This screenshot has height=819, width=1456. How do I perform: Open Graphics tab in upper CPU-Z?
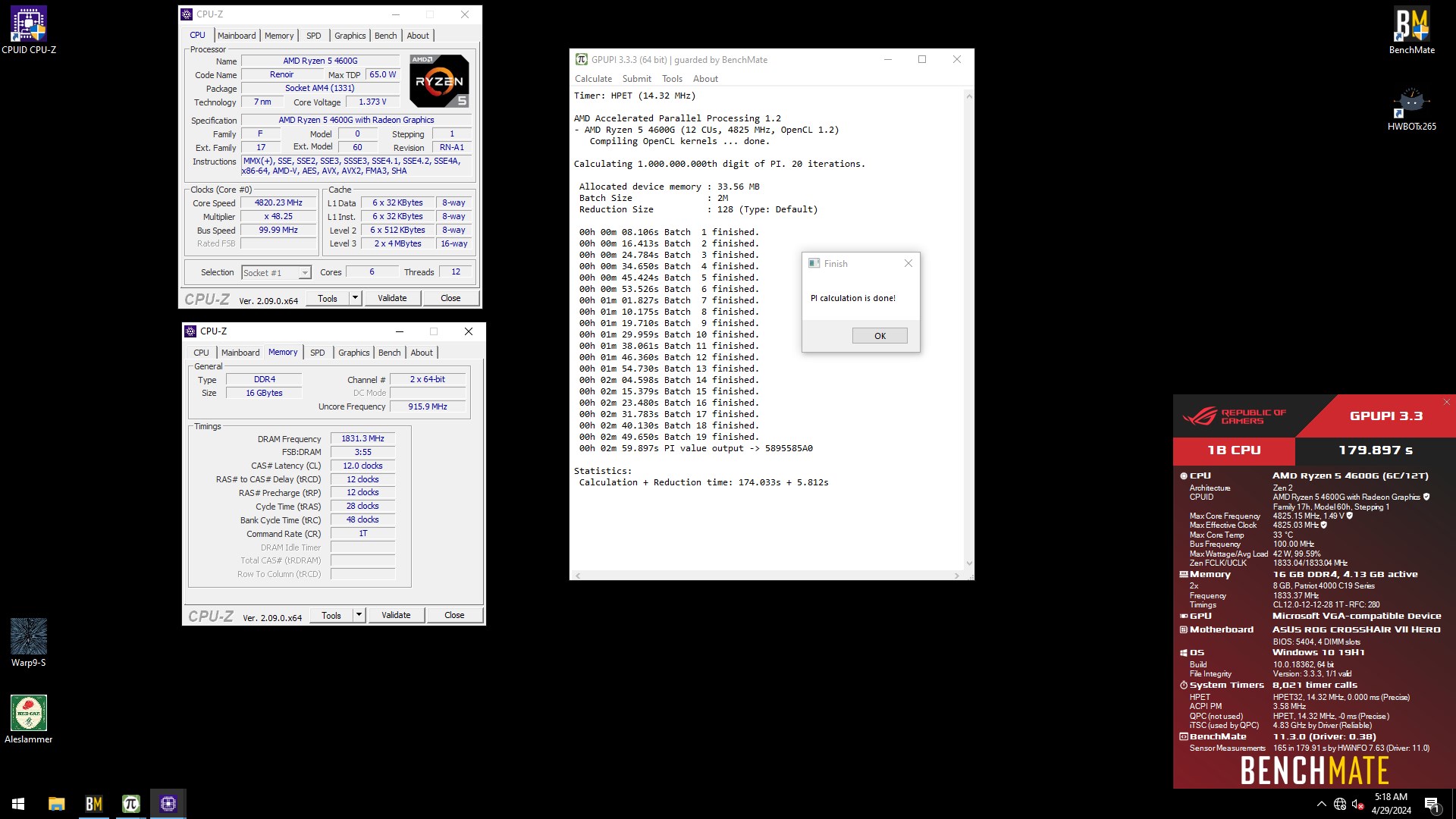(350, 36)
